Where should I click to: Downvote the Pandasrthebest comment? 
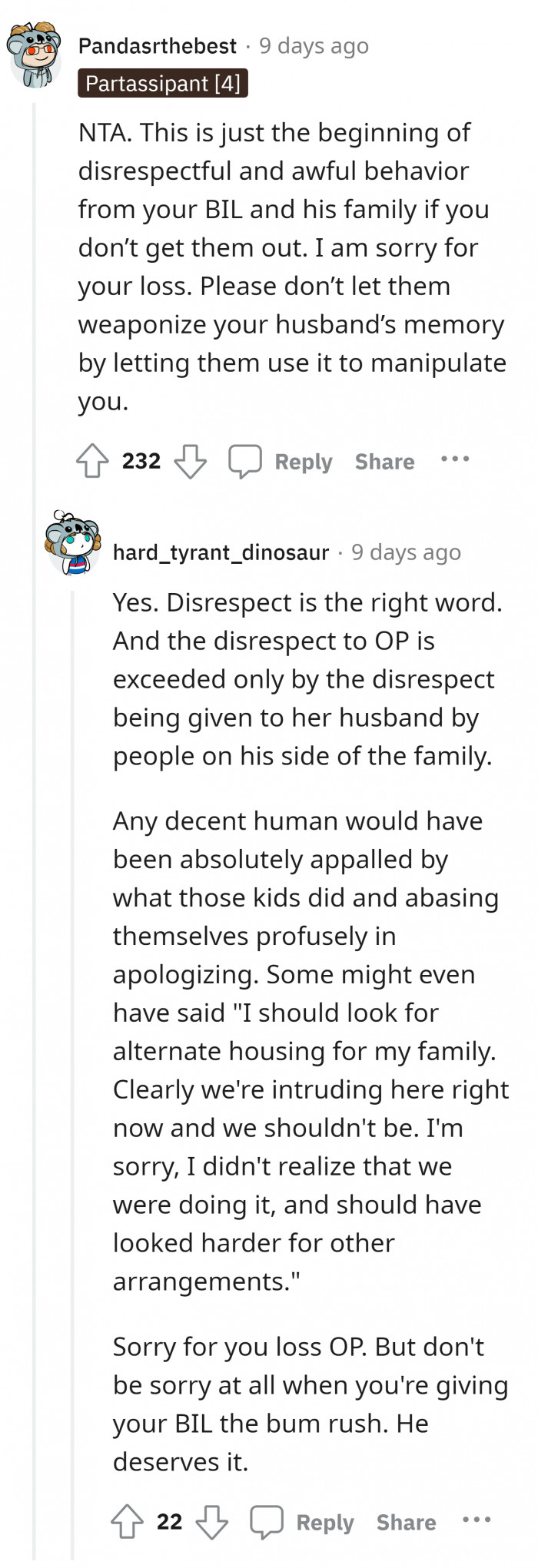[190, 462]
